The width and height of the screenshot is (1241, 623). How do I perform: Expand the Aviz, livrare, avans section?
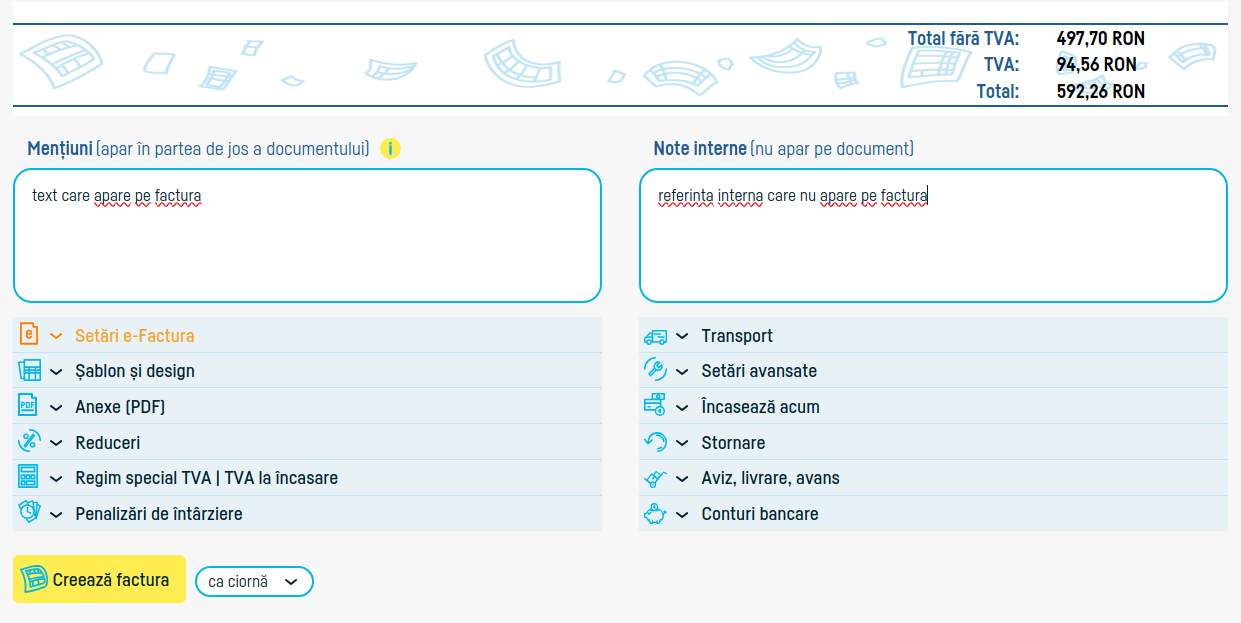[770, 478]
